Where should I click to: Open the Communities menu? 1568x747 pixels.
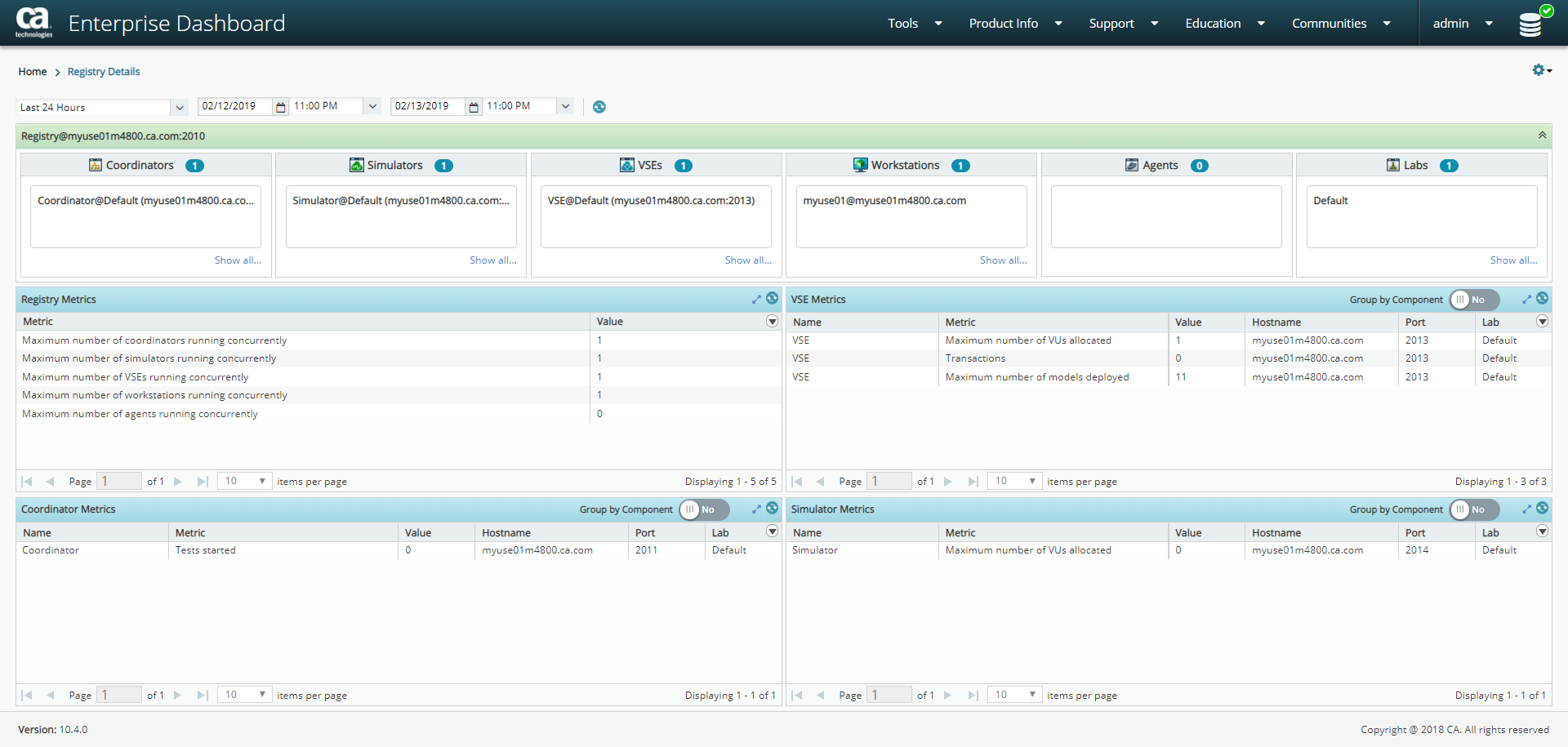pos(1341,23)
